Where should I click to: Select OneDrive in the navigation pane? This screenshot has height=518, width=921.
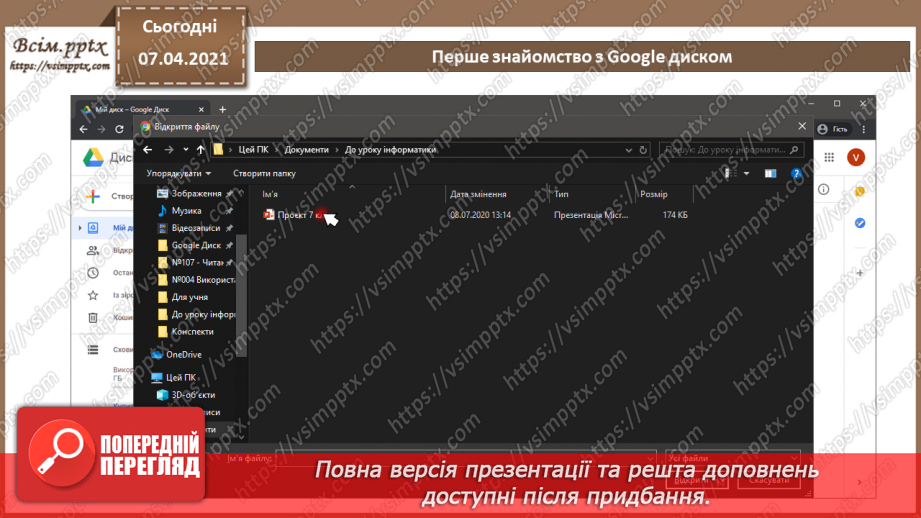176,354
